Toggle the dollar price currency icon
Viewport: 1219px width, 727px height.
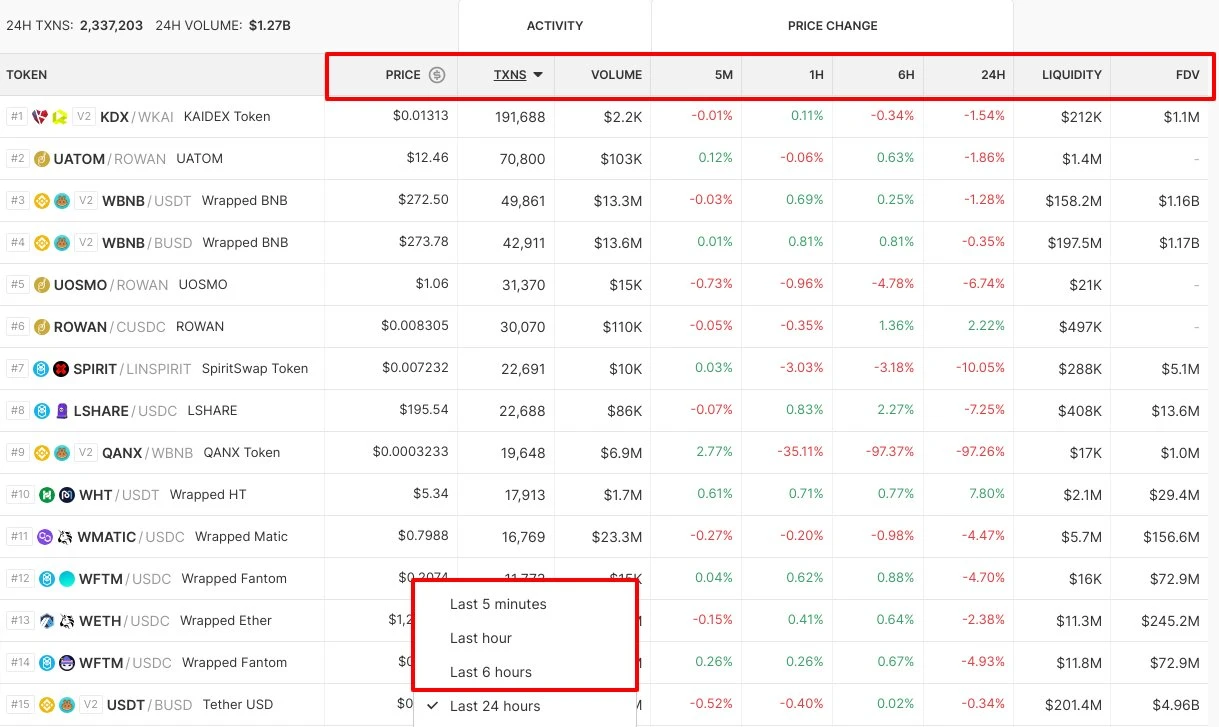click(437, 75)
